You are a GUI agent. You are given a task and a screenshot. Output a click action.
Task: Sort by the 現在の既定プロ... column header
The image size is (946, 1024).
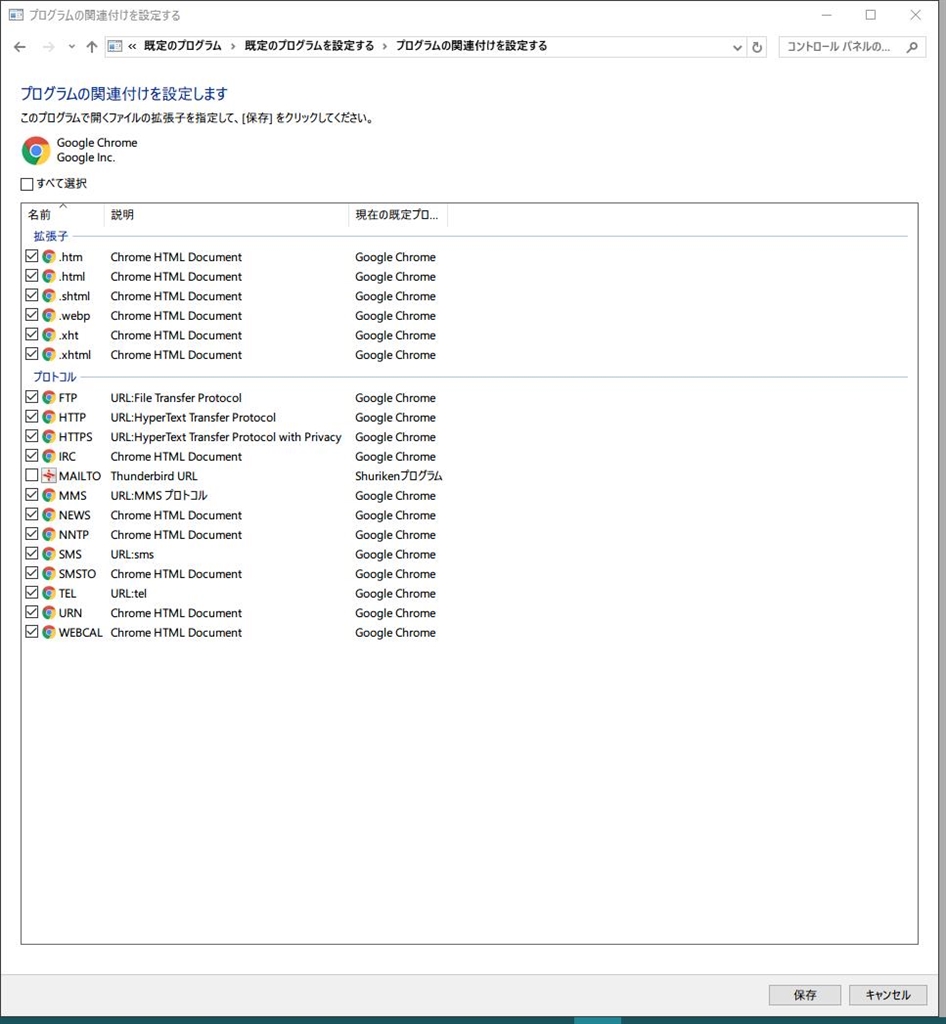click(398, 215)
